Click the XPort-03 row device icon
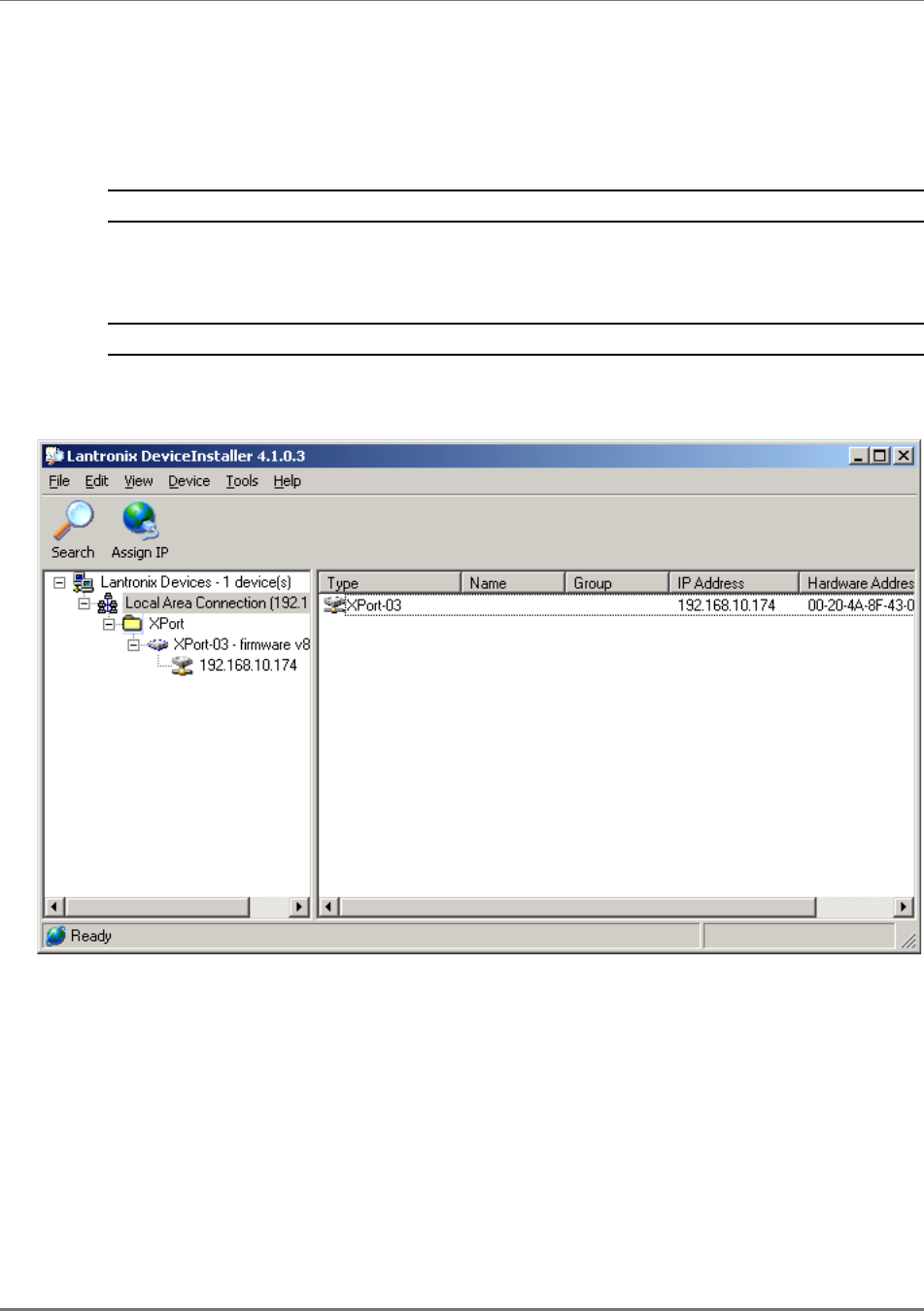Image resolution: width=924 pixels, height=1311 pixels. pos(334,605)
